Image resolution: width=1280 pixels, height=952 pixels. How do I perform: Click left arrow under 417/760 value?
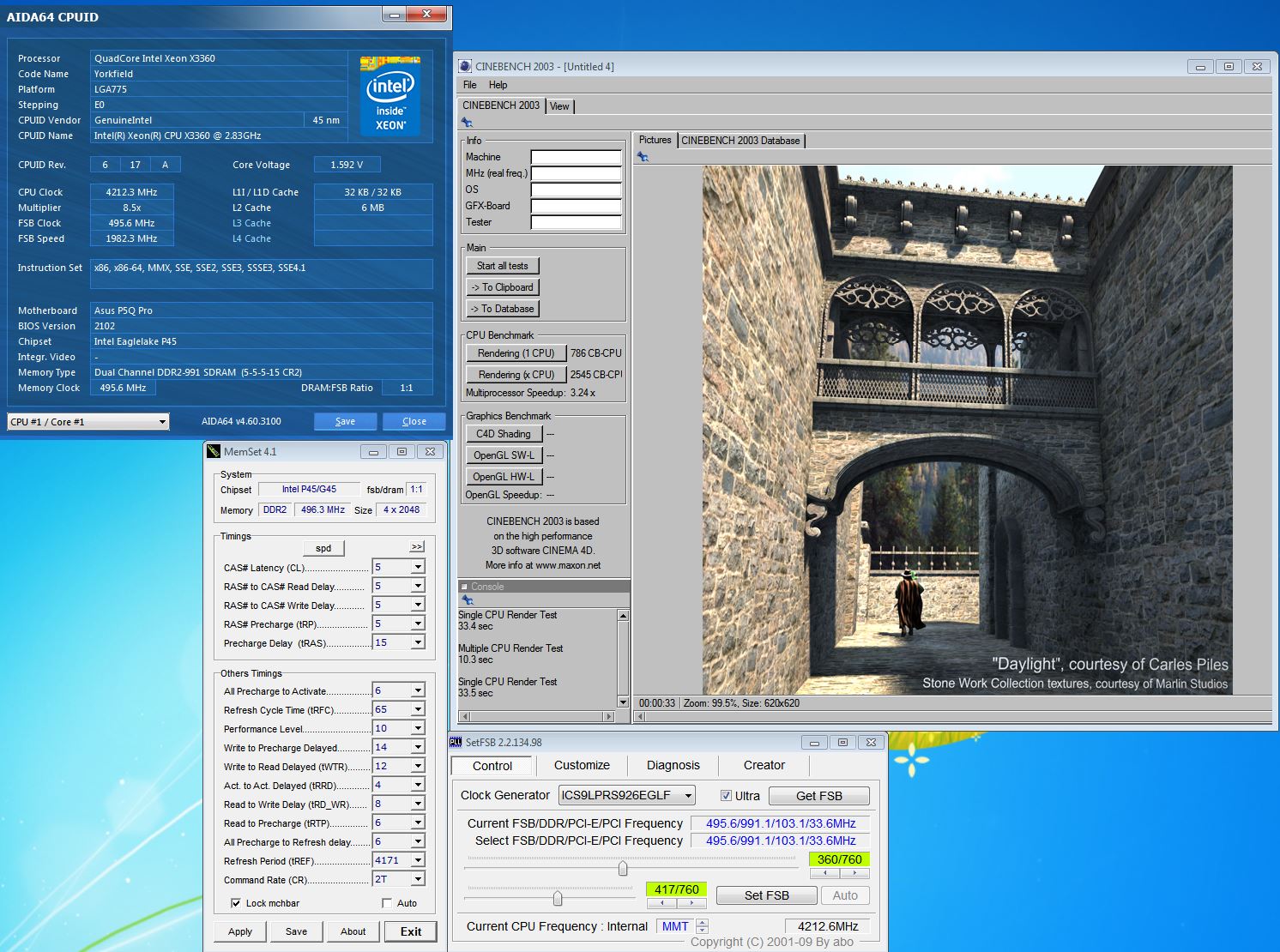pos(661,903)
